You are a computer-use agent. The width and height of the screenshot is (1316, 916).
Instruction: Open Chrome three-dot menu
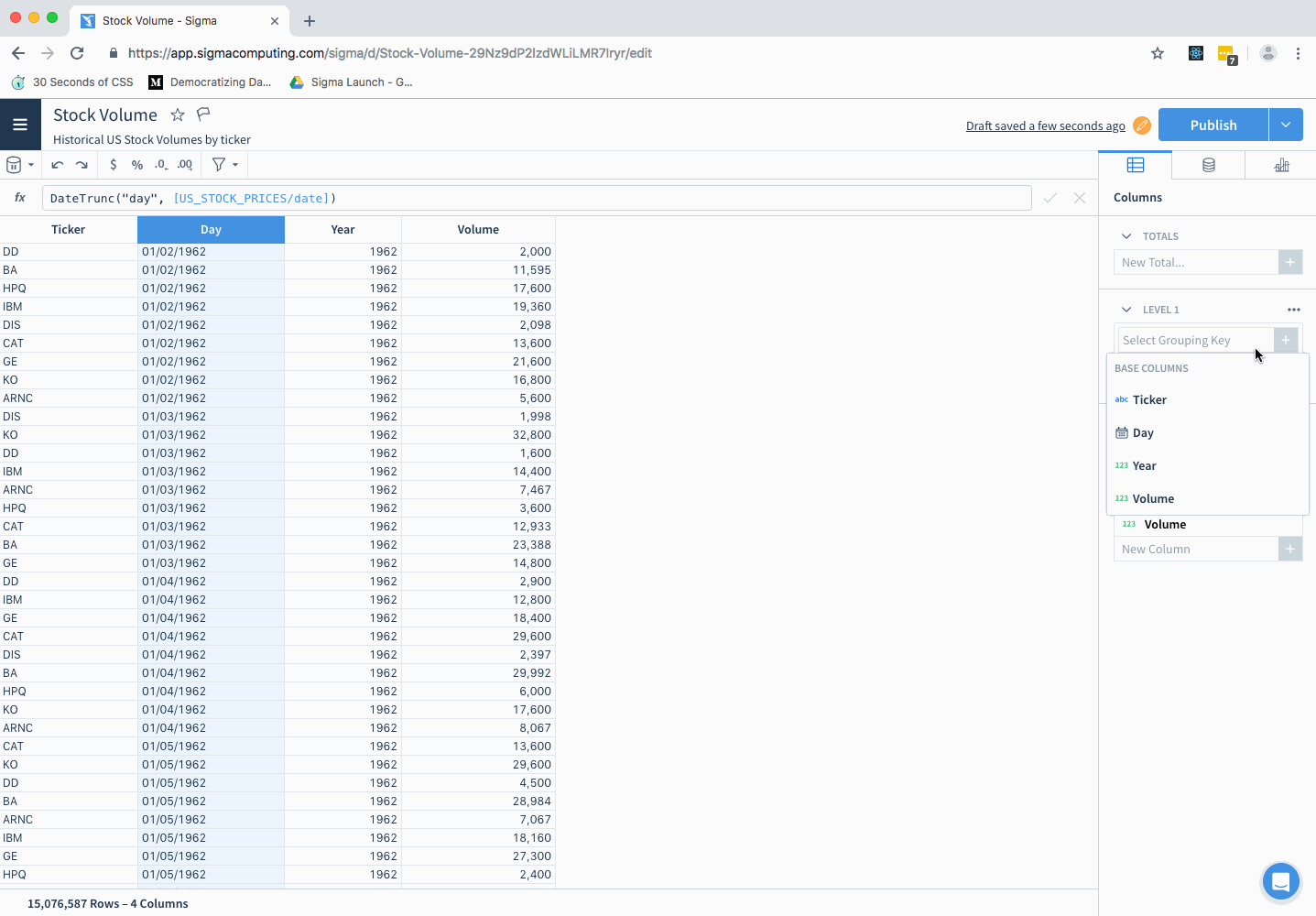tap(1298, 53)
